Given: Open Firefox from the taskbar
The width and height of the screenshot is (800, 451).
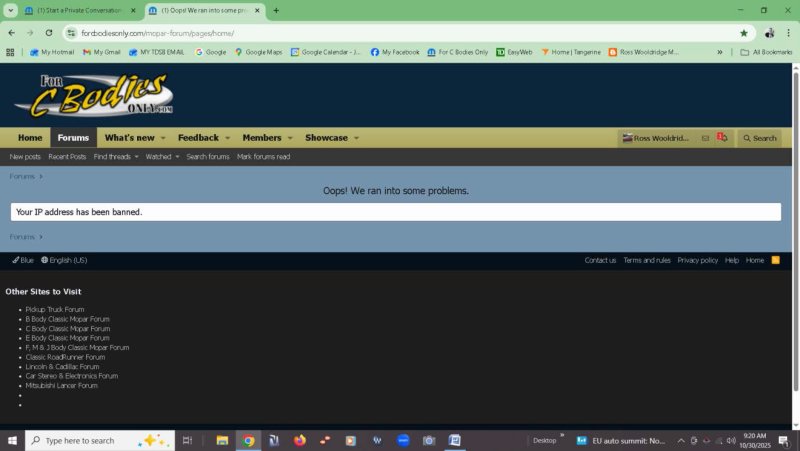Looking at the screenshot, I should tap(299, 440).
